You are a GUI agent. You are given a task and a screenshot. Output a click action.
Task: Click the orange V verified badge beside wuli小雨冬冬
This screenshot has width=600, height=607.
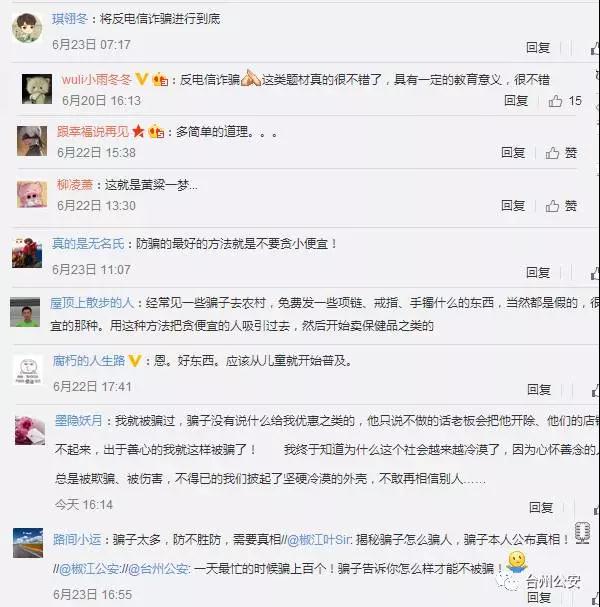tap(142, 79)
